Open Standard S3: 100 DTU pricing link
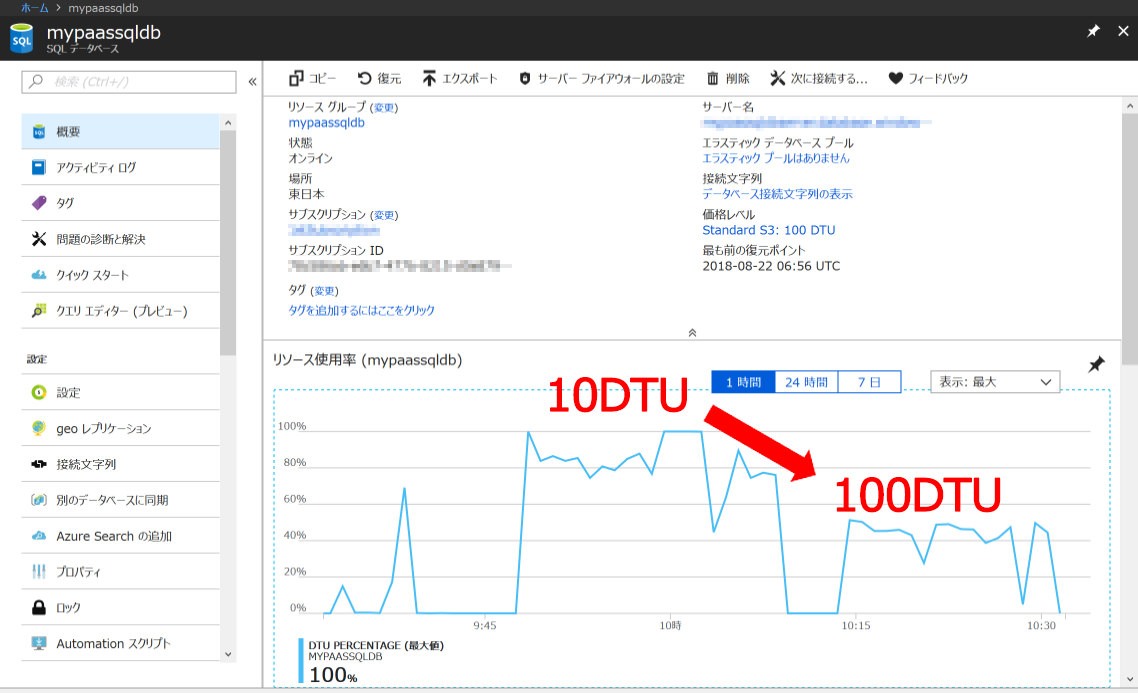Image resolution: width=1138 pixels, height=693 pixels. 769,230
